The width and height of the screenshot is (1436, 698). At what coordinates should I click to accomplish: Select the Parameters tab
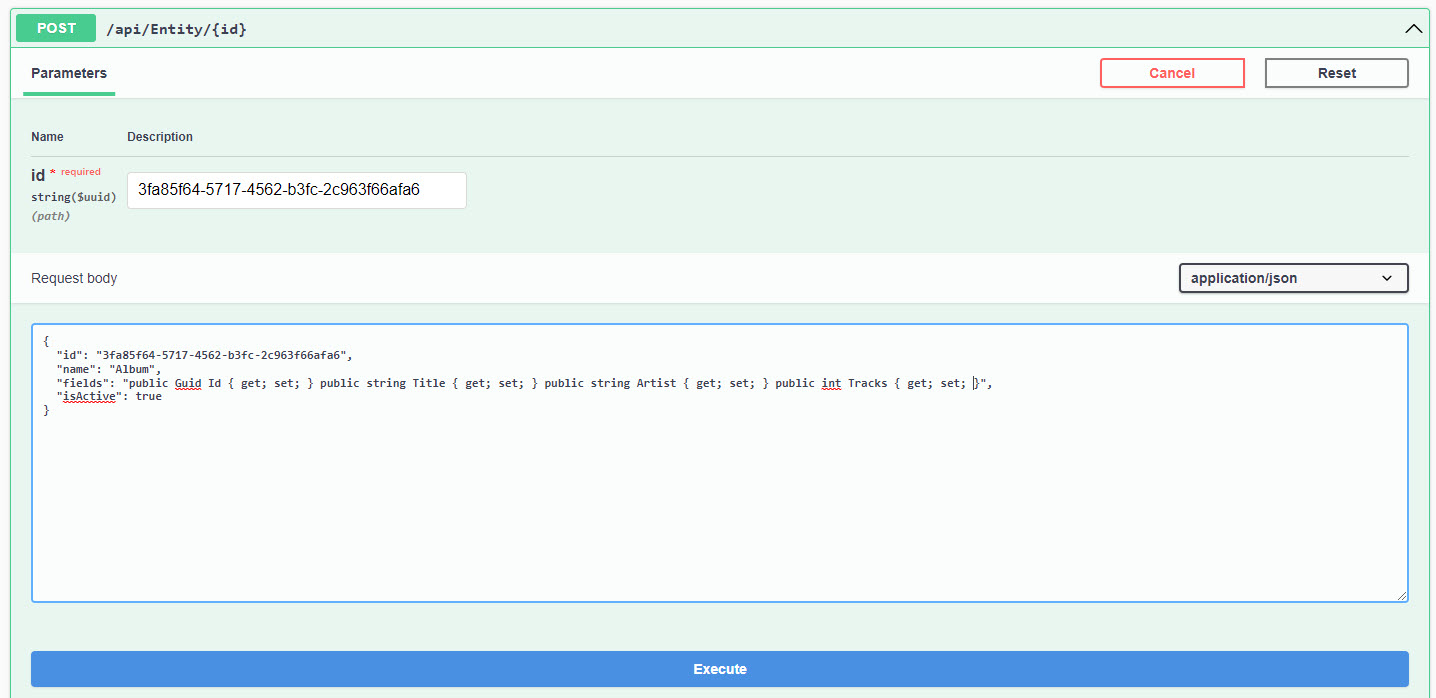(x=68, y=73)
